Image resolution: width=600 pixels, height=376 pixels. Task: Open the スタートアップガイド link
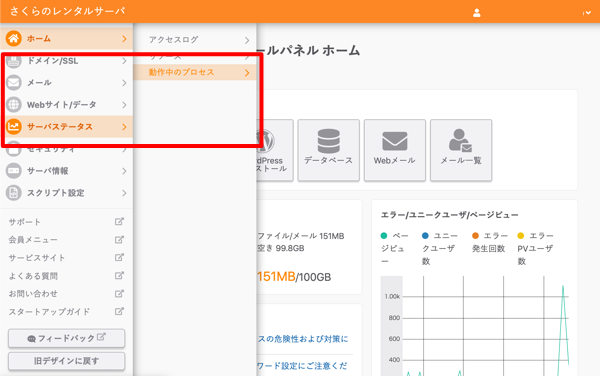49,312
